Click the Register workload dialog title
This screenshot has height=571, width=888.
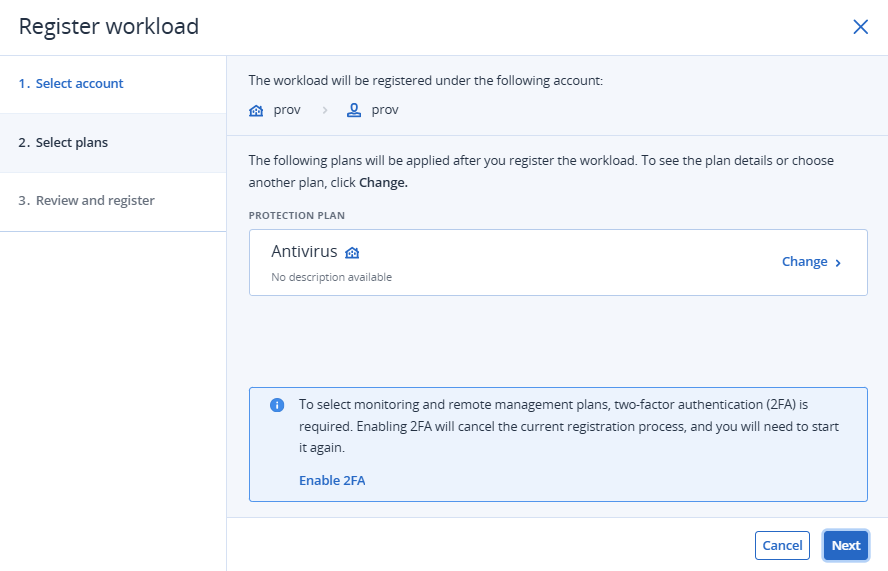(108, 27)
